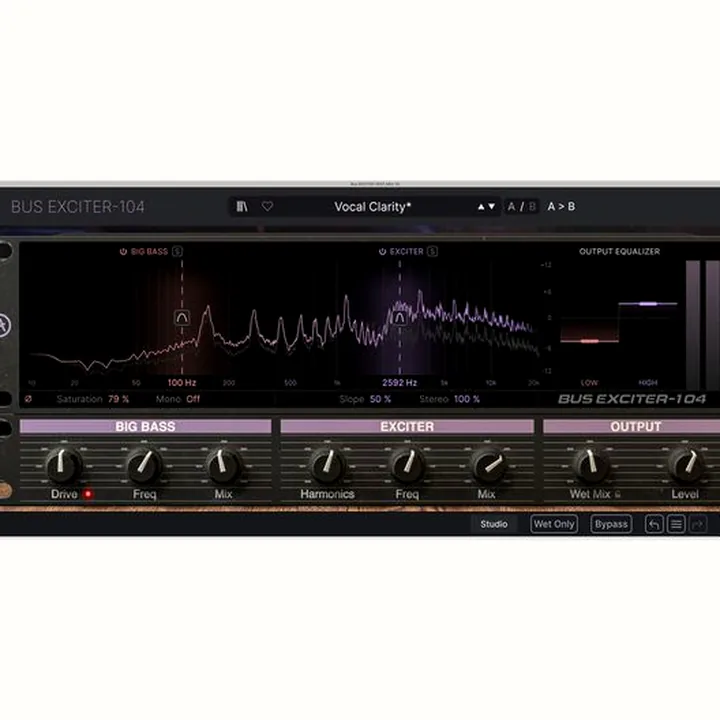Click the Exciter Freq knob

pos(407,464)
